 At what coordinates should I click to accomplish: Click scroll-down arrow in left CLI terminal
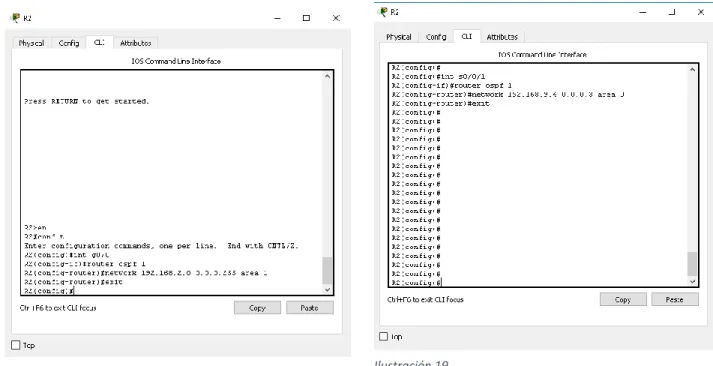tap(327, 290)
